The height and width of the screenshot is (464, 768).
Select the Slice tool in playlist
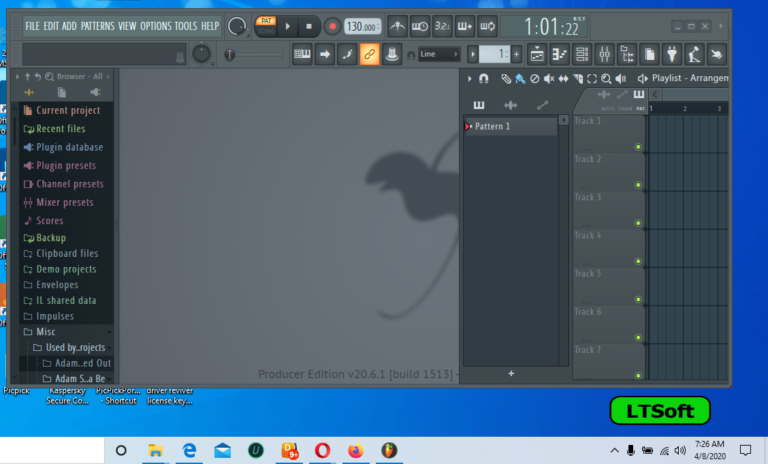coord(578,78)
